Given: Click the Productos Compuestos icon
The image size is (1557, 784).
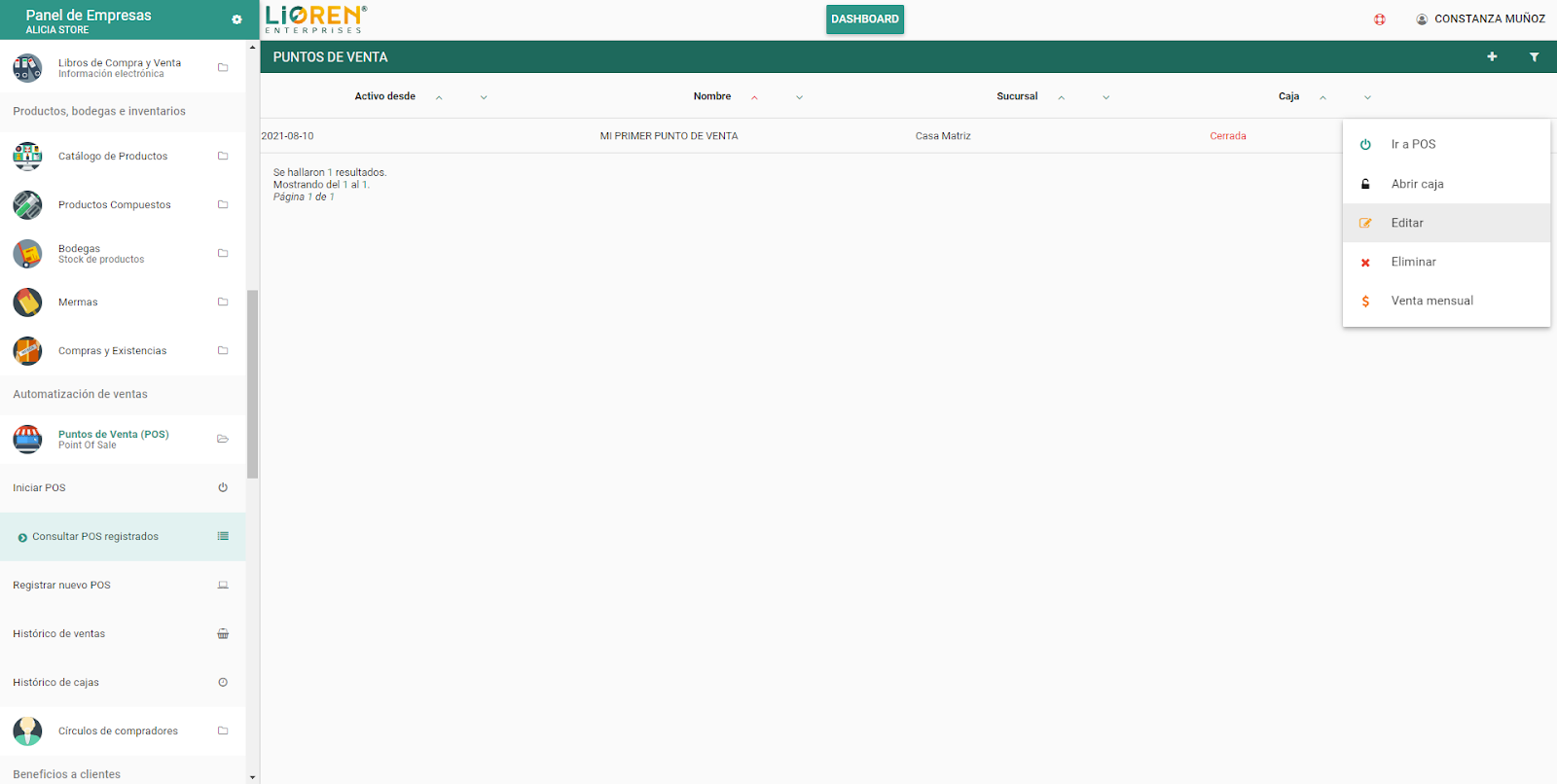Looking at the screenshot, I should point(27,204).
